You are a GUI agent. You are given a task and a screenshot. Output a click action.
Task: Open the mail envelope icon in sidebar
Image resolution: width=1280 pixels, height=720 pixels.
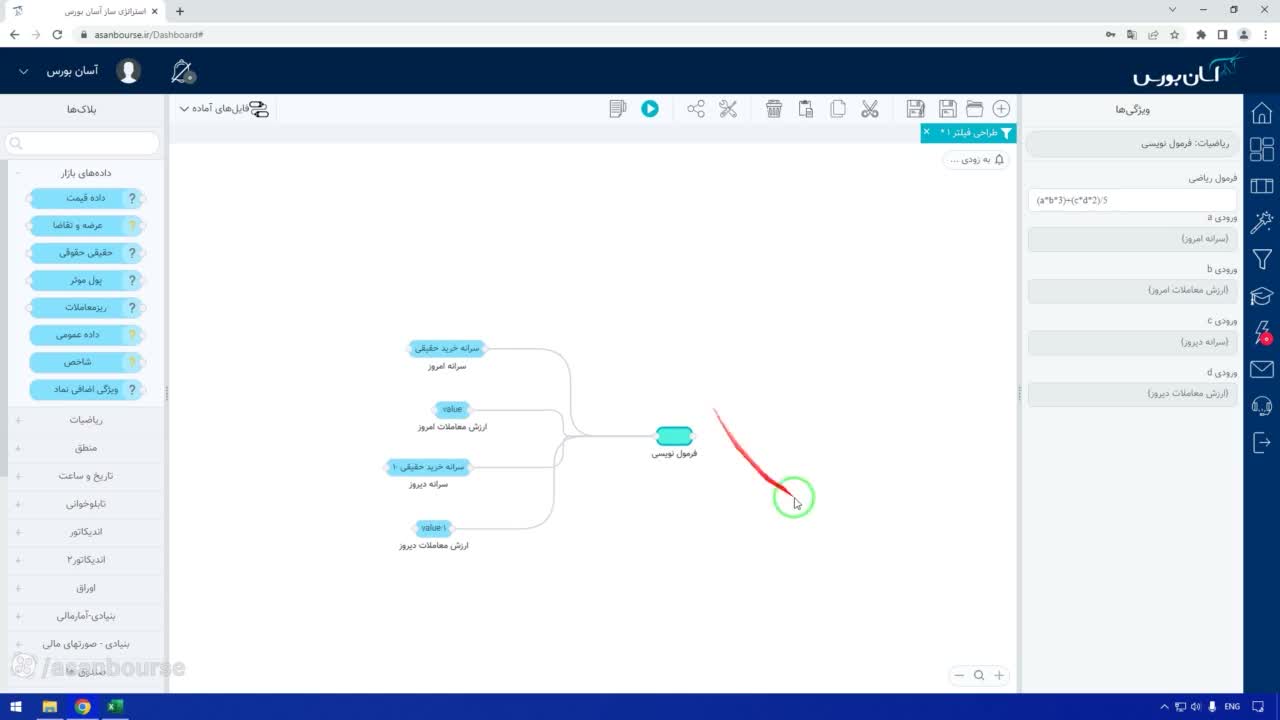[1262, 369]
